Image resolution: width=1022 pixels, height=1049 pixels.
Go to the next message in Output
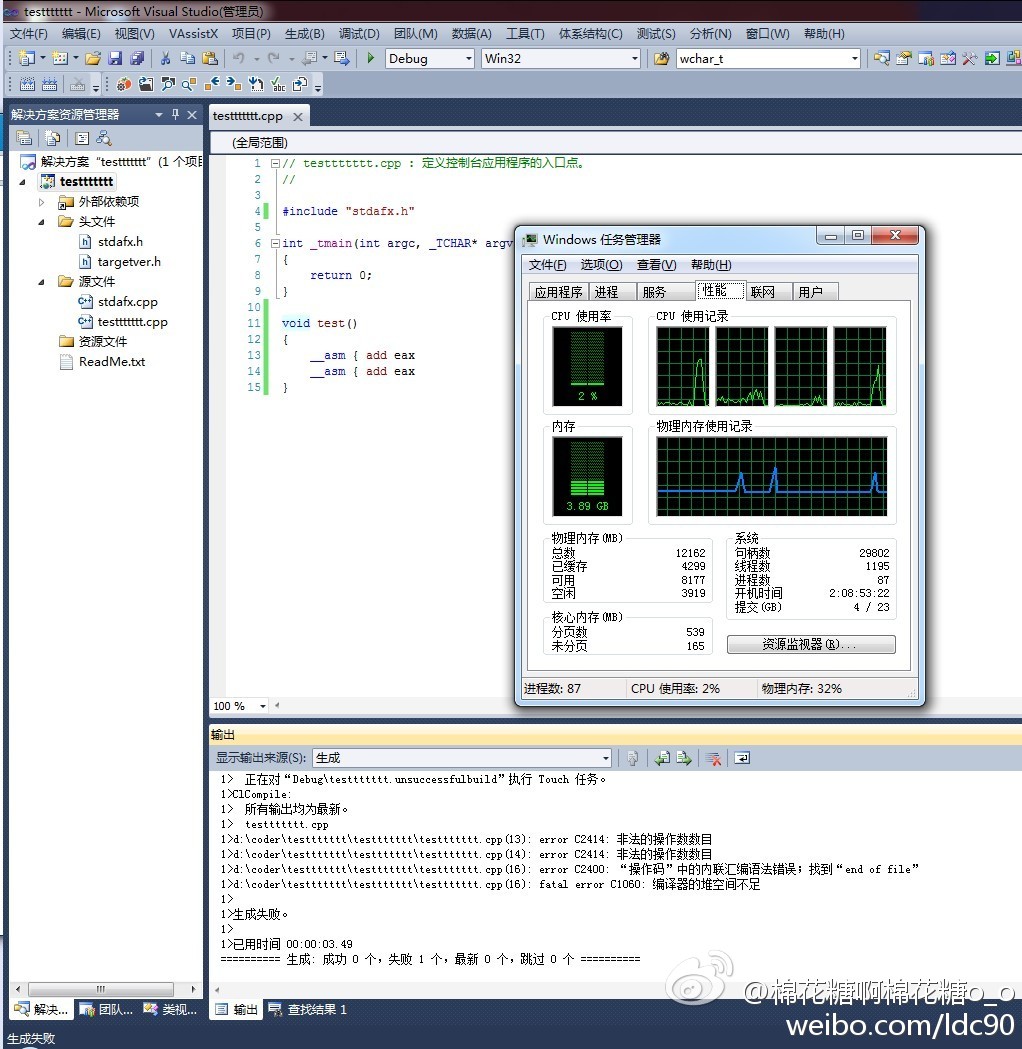click(684, 758)
